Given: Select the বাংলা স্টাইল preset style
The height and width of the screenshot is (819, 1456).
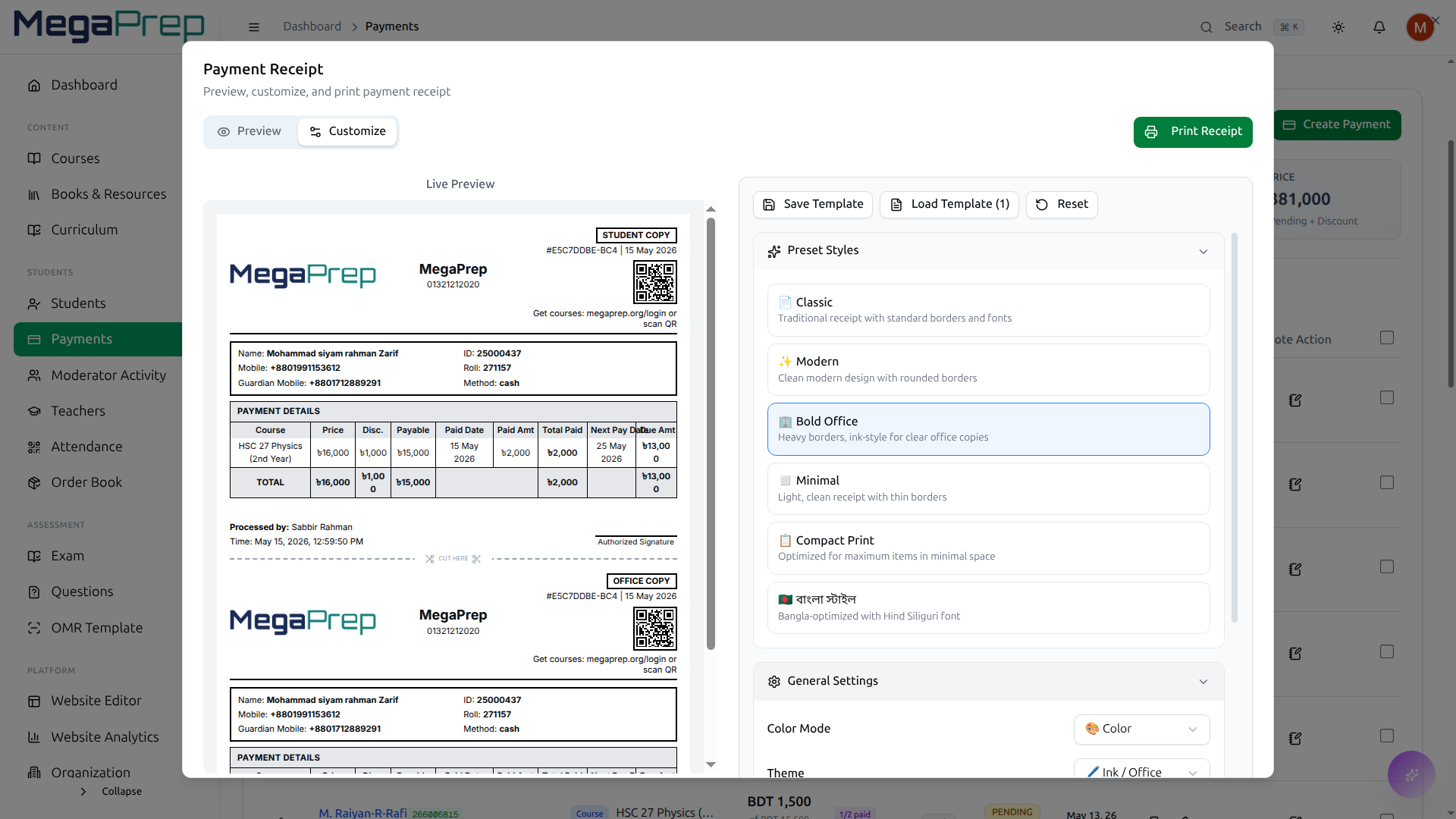Looking at the screenshot, I should [988, 608].
